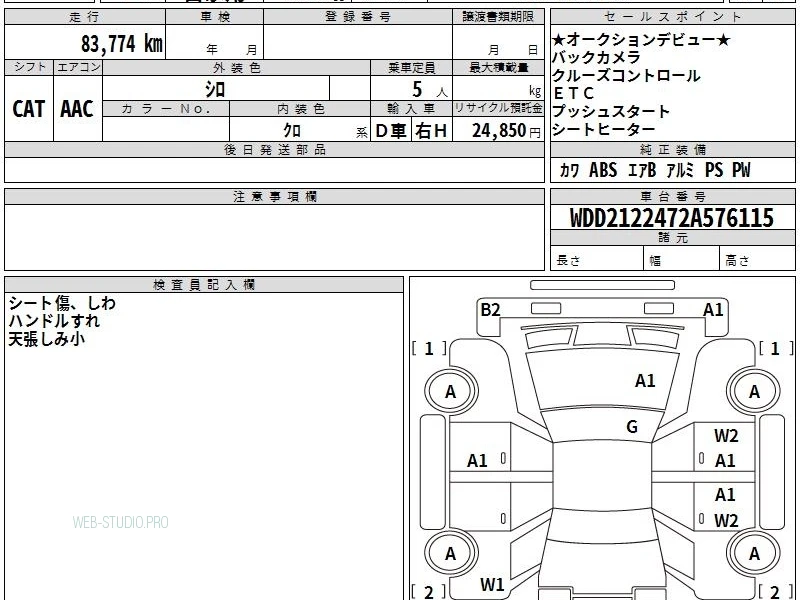
Task: Select the AAC air conditioner value
Action: tap(77, 109)
